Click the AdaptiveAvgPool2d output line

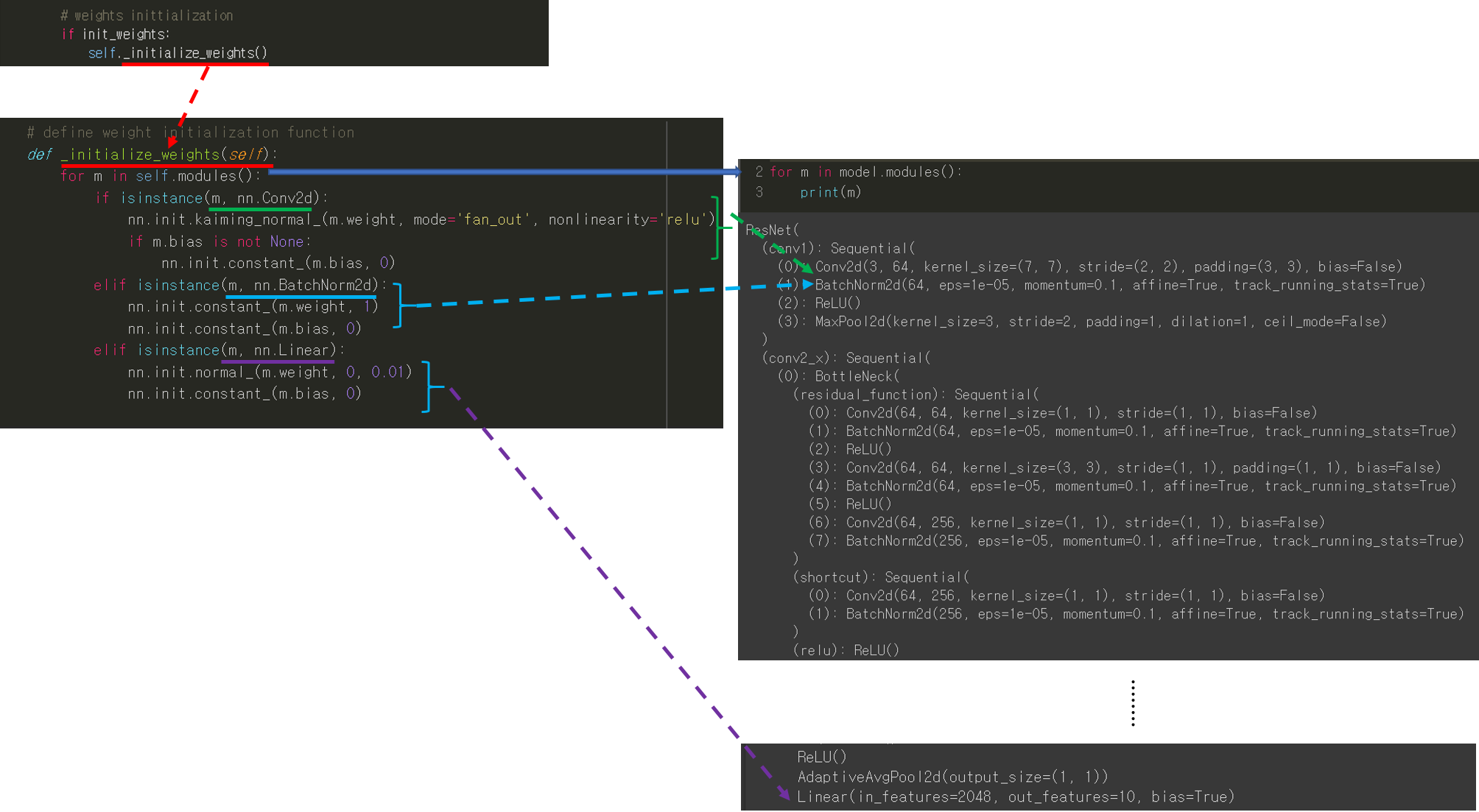(952, 777)
